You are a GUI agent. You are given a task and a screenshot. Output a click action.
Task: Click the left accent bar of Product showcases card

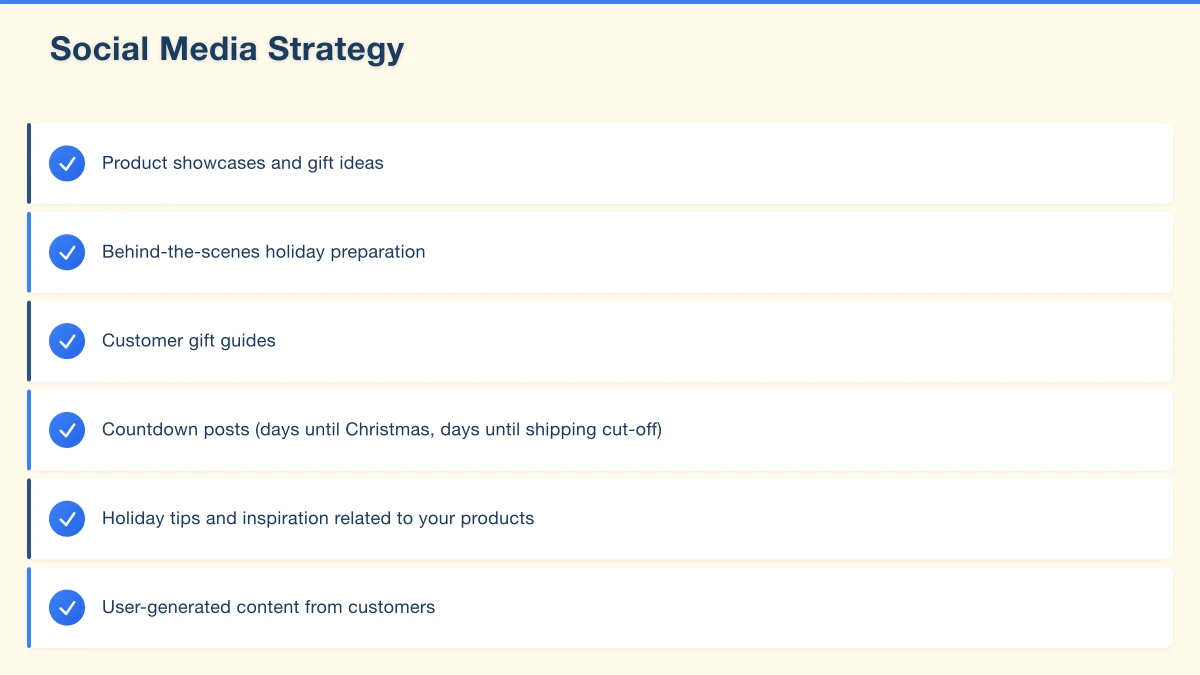coord(29,163)
